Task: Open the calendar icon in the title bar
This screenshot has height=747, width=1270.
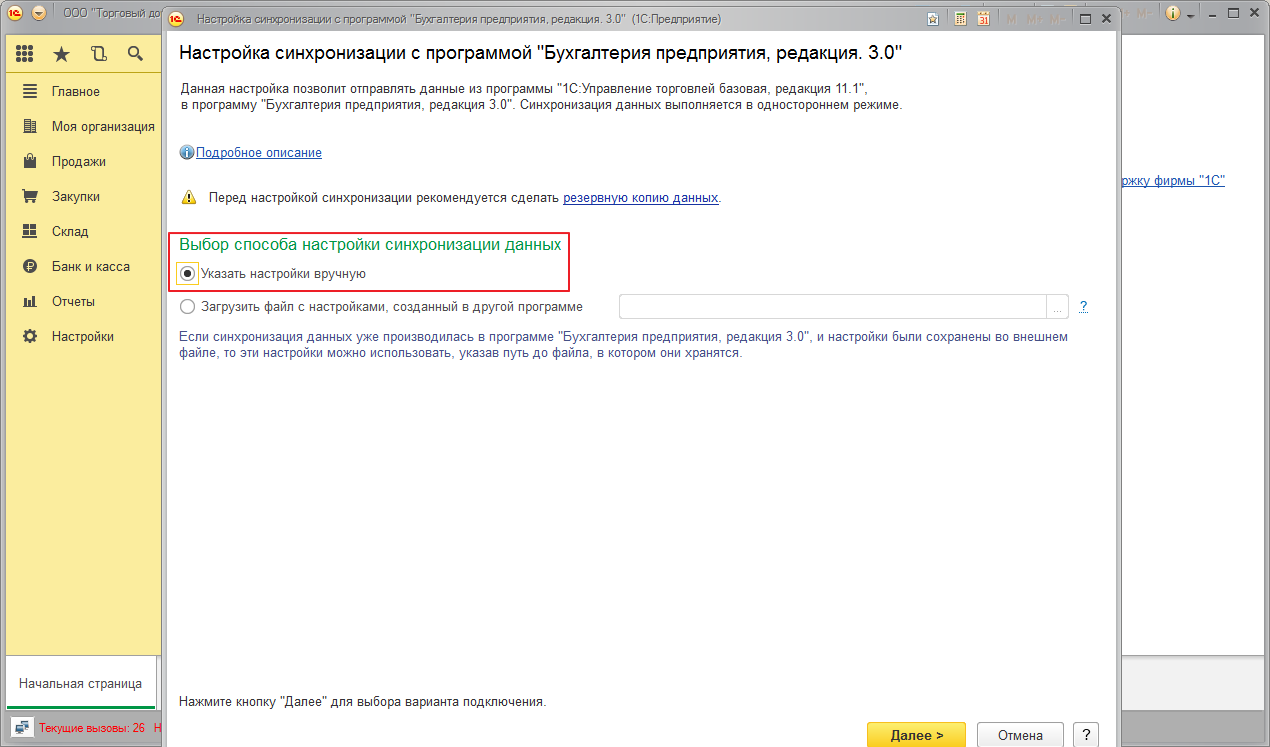Action: pos(984,17)
